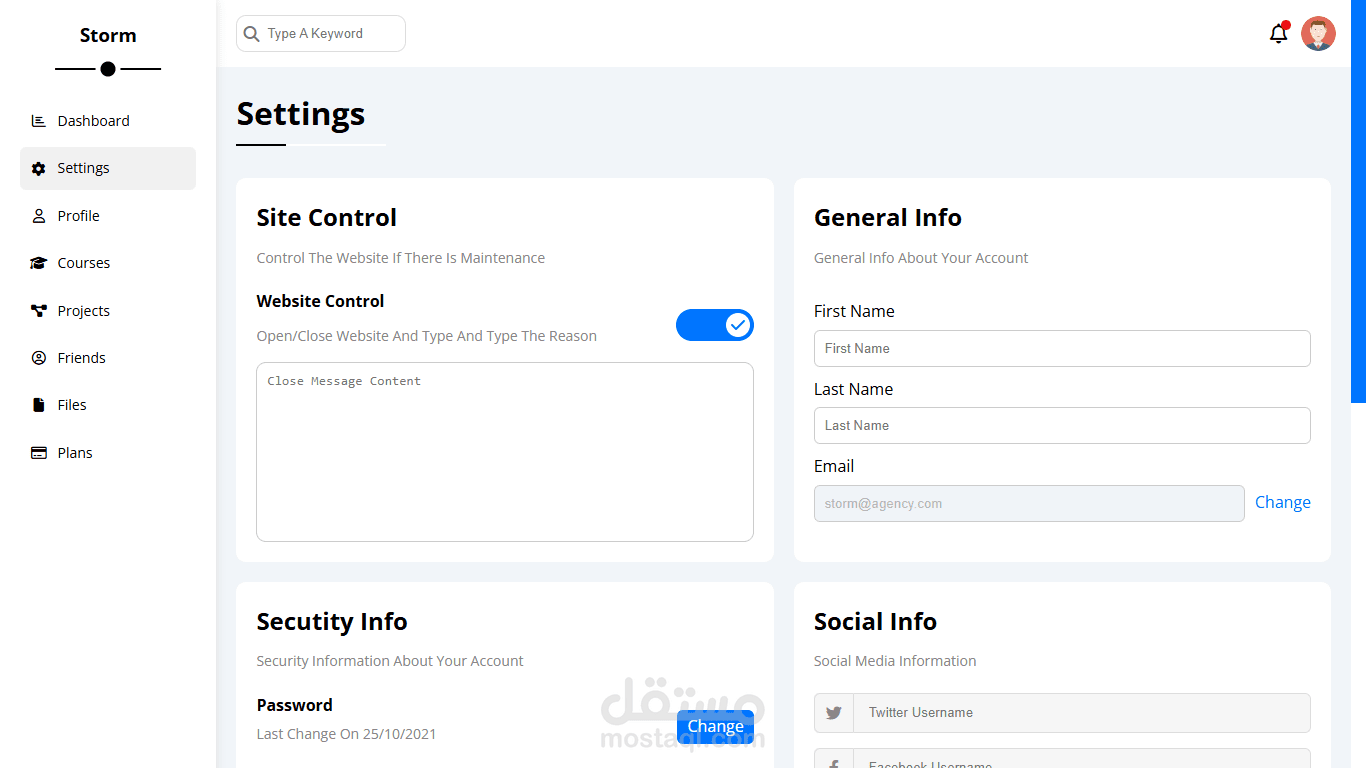Click the search magnifier icon
Viewport: 1366px width, 768px height.
click(252, 34)
